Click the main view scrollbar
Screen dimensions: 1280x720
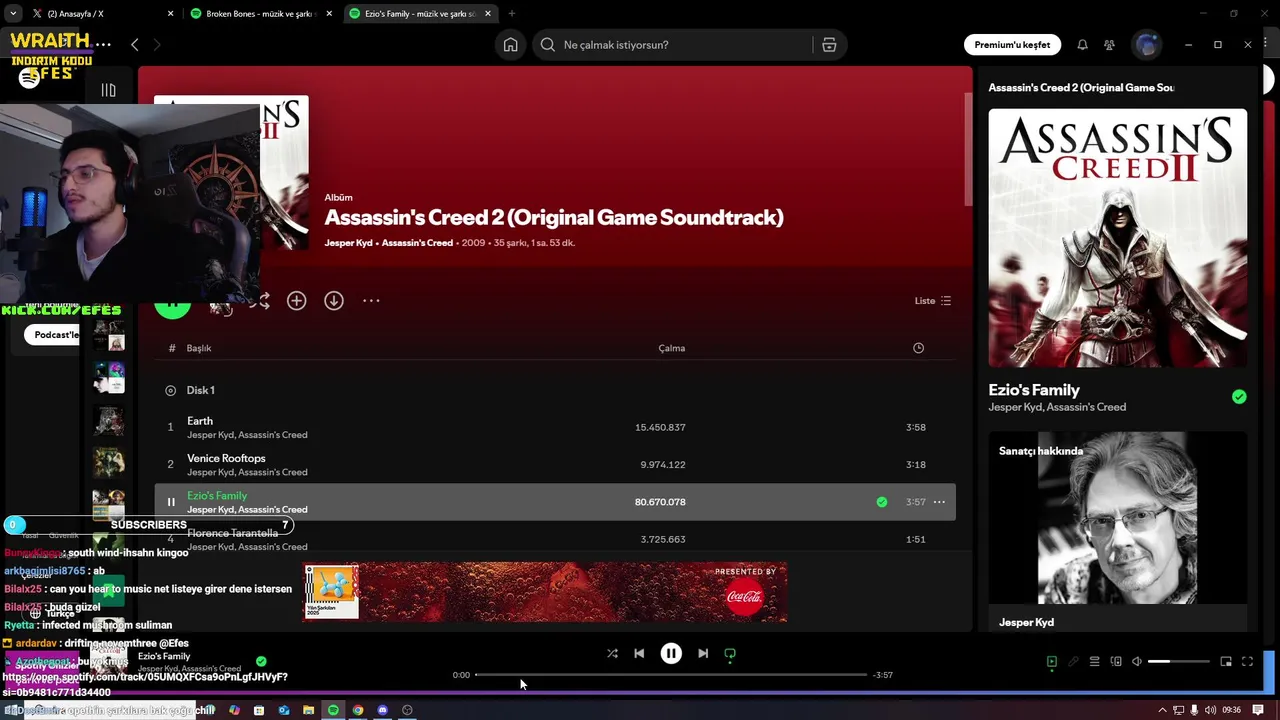[967, 150]
